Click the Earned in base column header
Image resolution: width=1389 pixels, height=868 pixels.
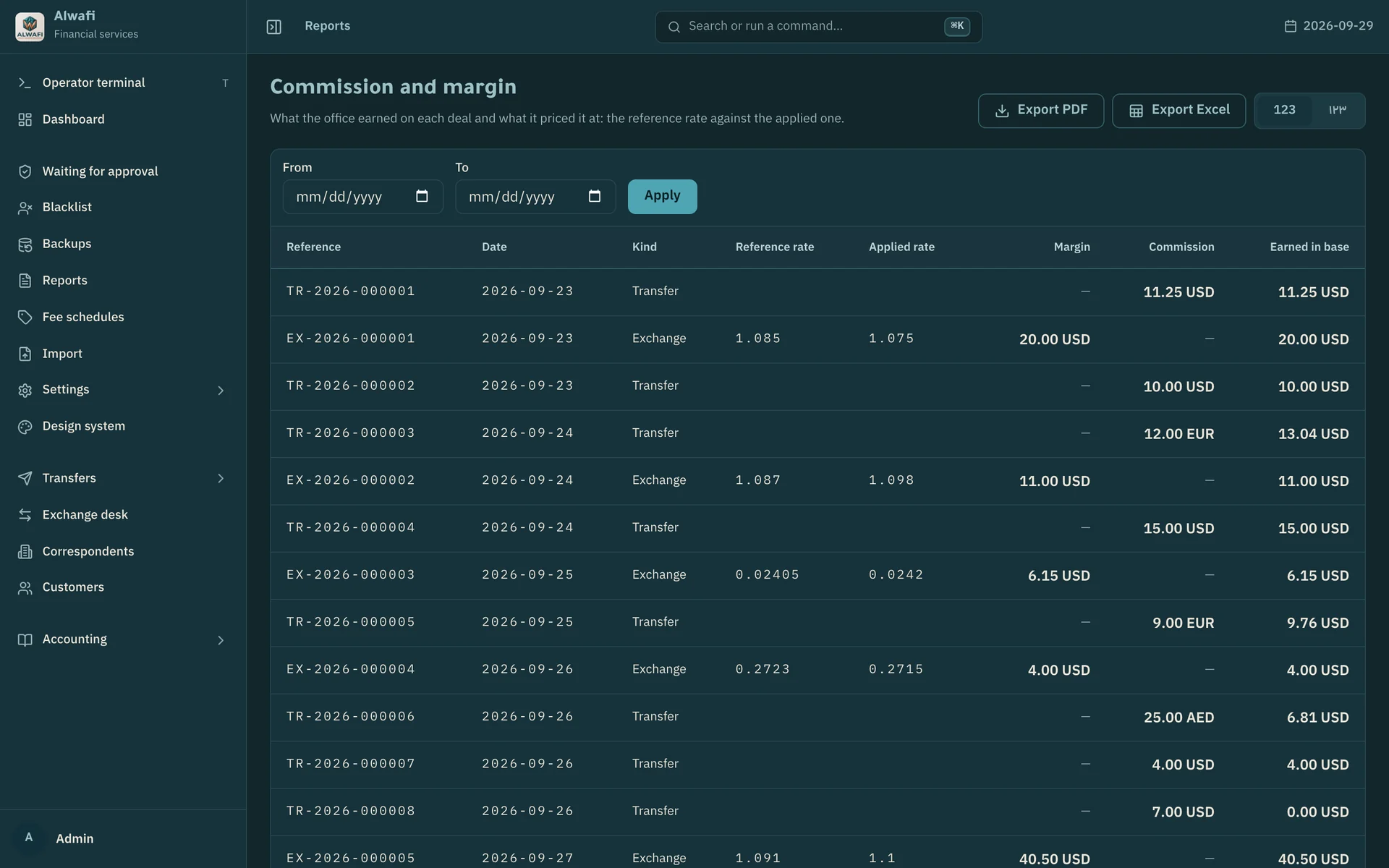click(x=1309, y=247)
